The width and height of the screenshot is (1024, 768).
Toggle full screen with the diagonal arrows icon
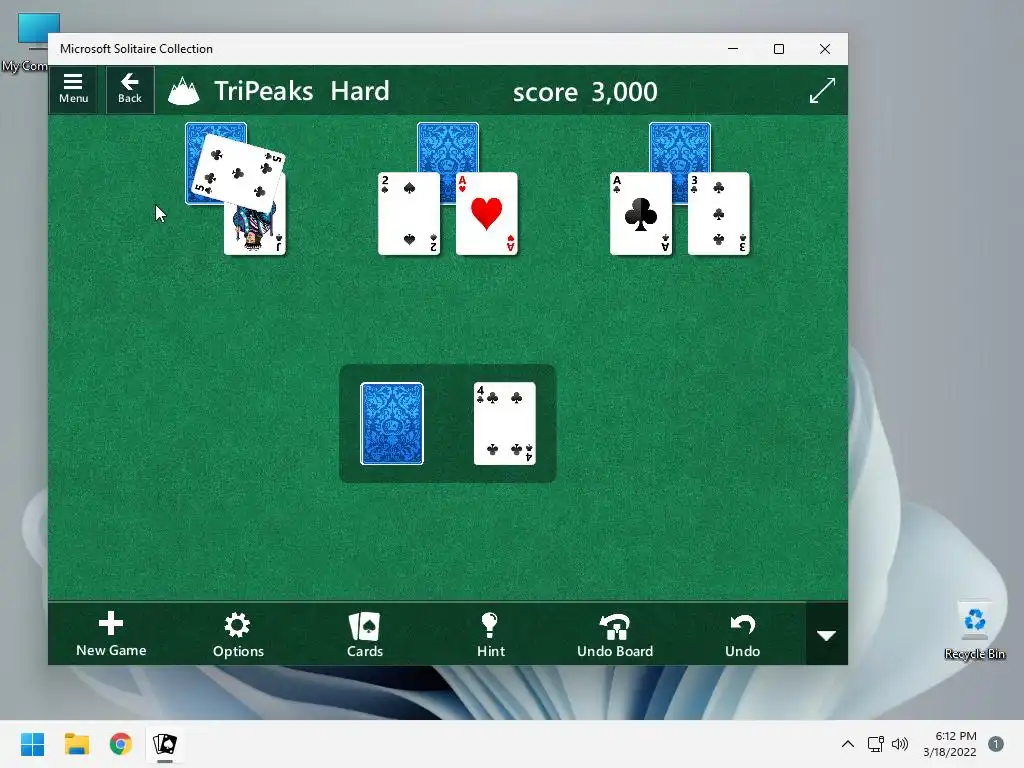[x=822, y=91]
